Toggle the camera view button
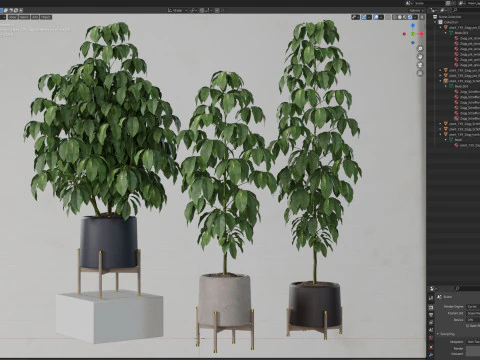 point(420,65)
